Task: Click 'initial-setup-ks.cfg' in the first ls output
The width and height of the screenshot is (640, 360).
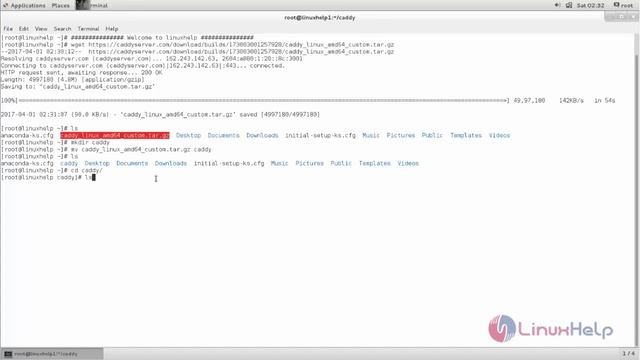Action: [x=320, y=135]
